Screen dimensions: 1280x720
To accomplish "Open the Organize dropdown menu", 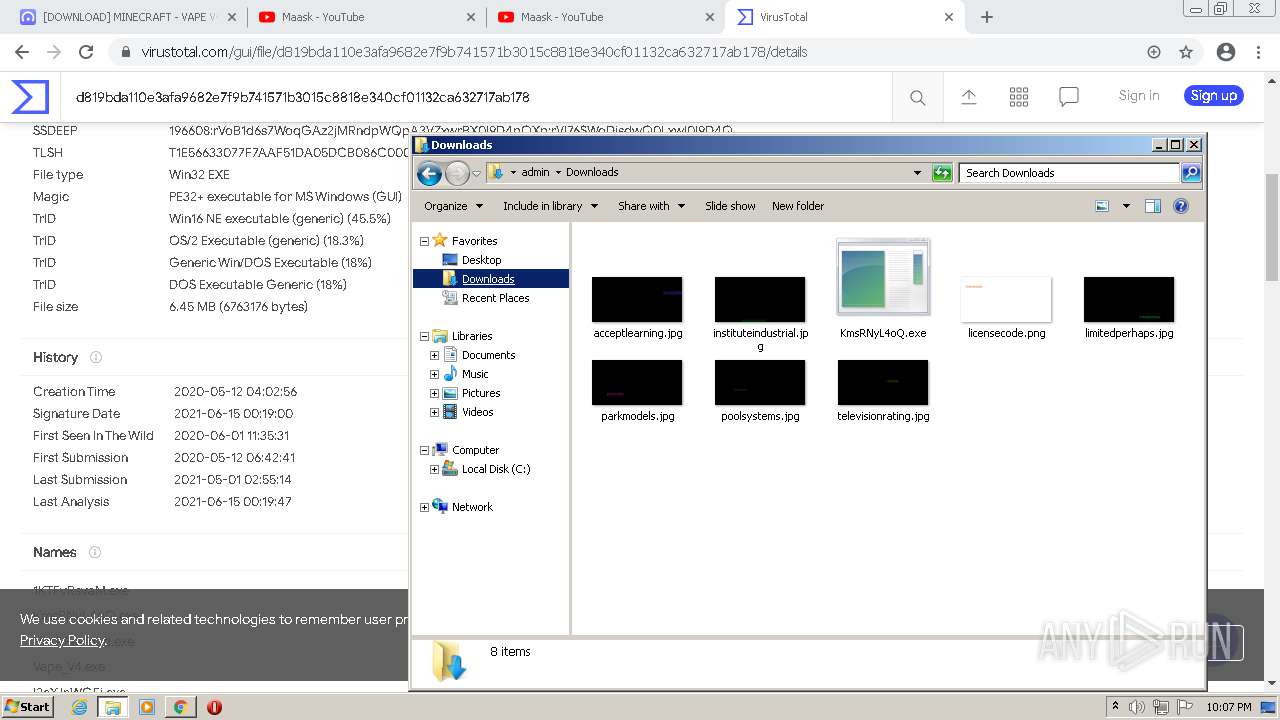I will click(x=453, y=206).
